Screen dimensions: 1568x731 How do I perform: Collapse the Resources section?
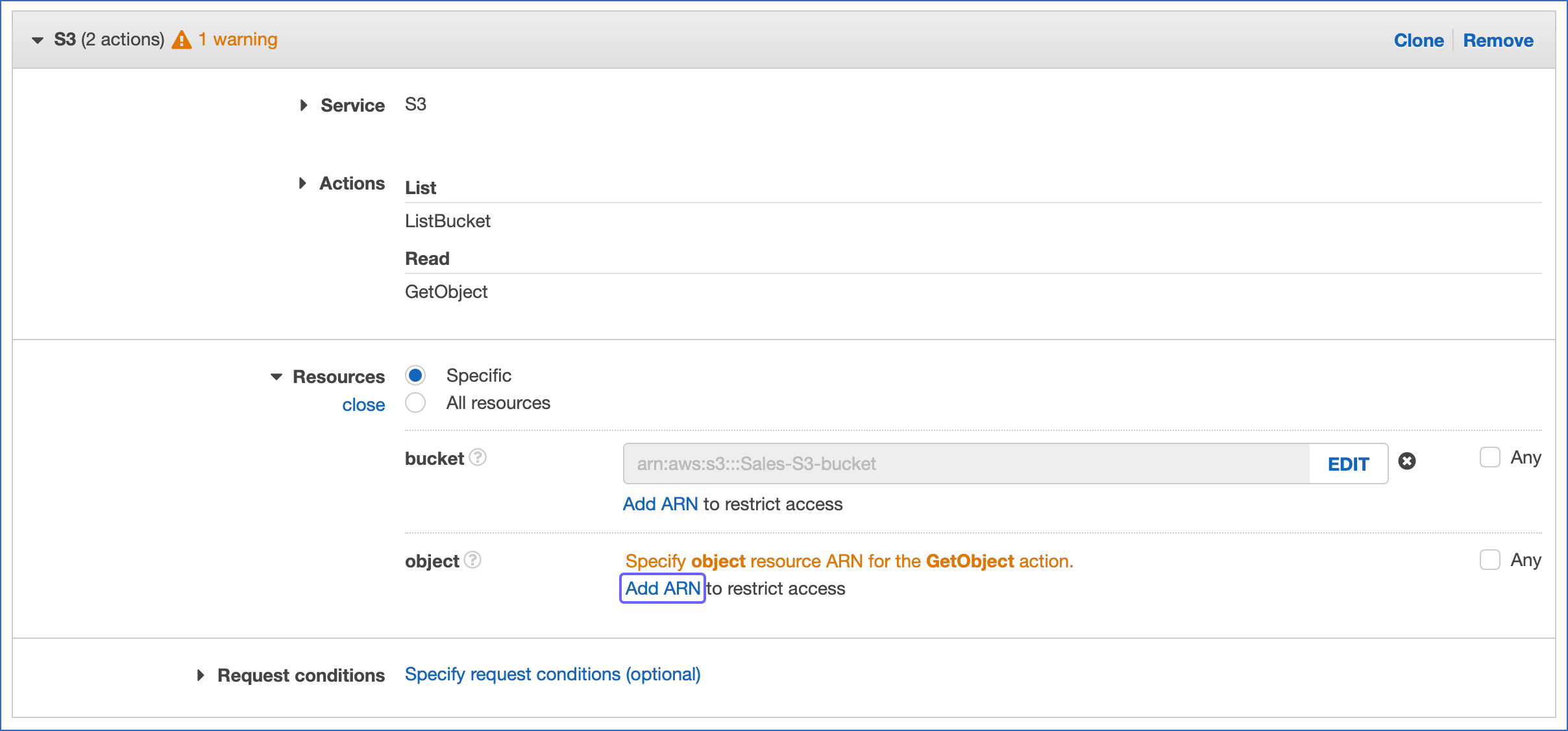[x=276, y=377]
